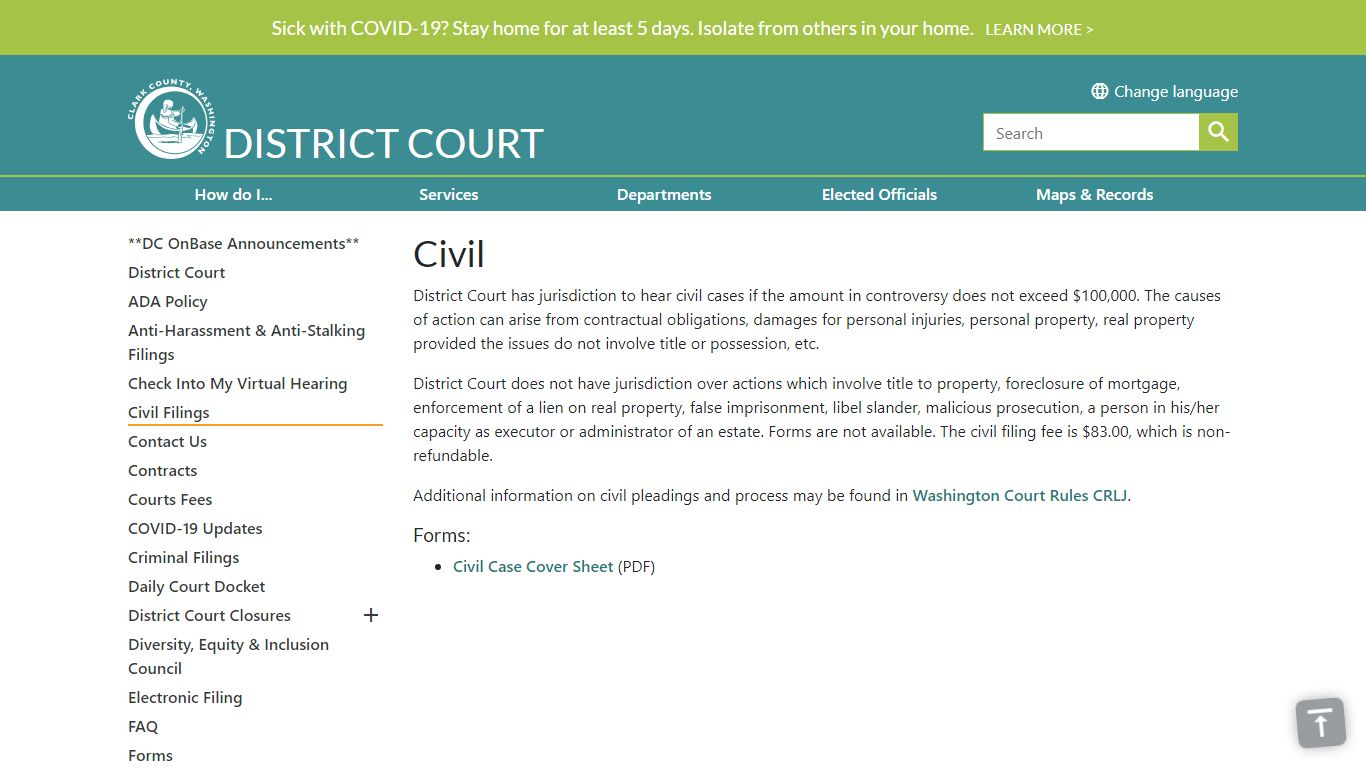The width and height of the screenshot is (1366, 768).
Task: Click LEARN MORE in the COVID banner
Action: [x=1039, y=29]
